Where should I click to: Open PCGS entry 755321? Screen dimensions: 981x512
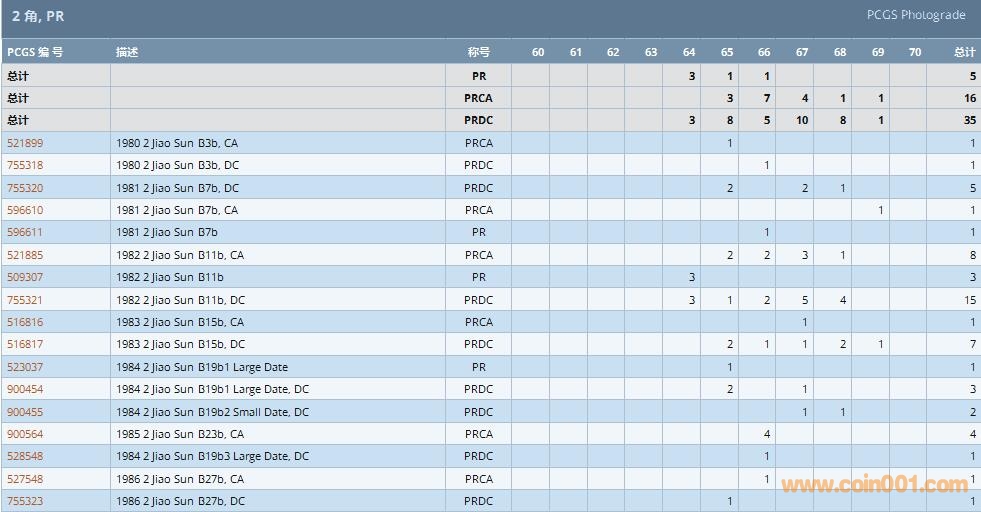[25, 300]
